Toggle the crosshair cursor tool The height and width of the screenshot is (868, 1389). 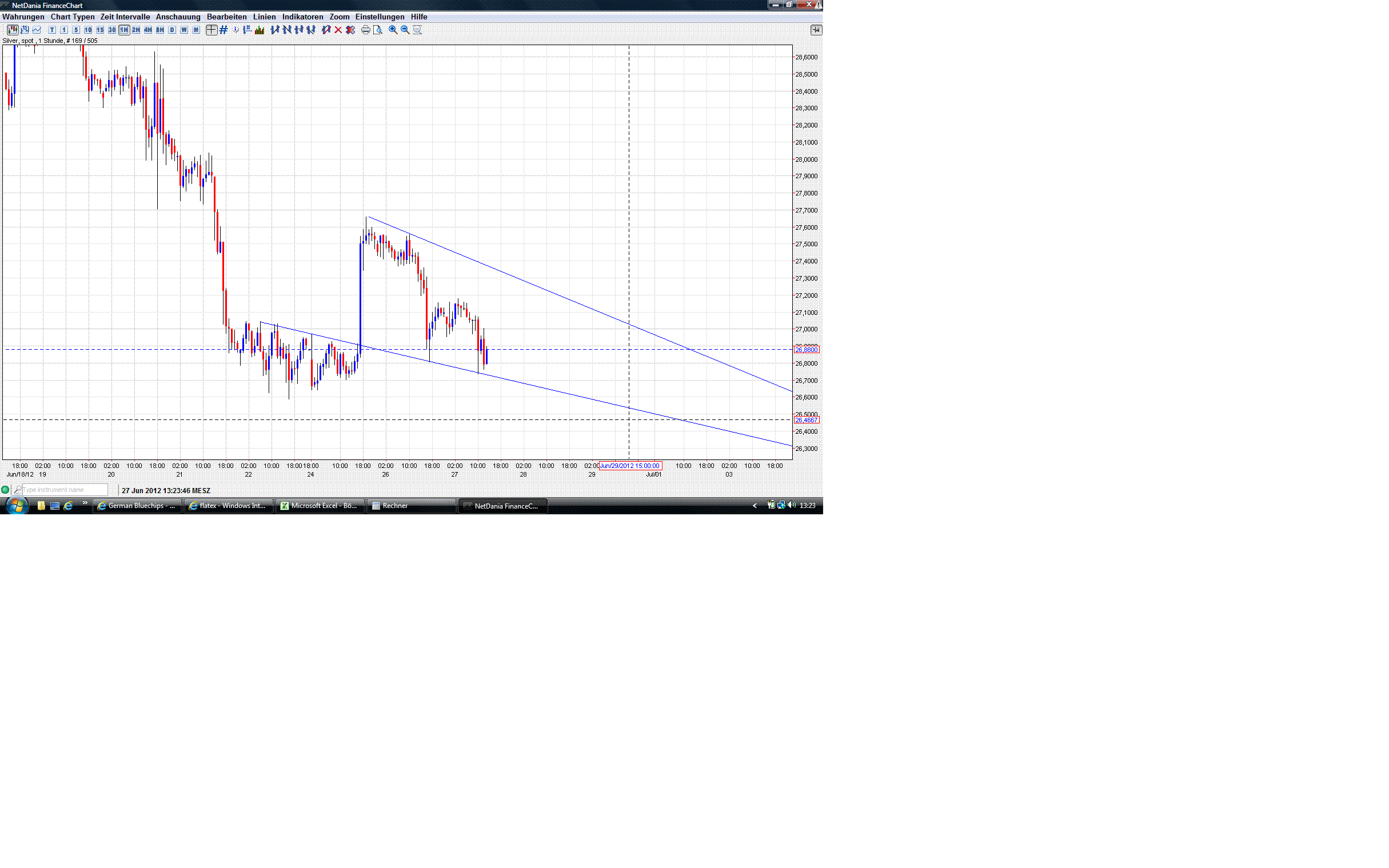click(211, 30)
